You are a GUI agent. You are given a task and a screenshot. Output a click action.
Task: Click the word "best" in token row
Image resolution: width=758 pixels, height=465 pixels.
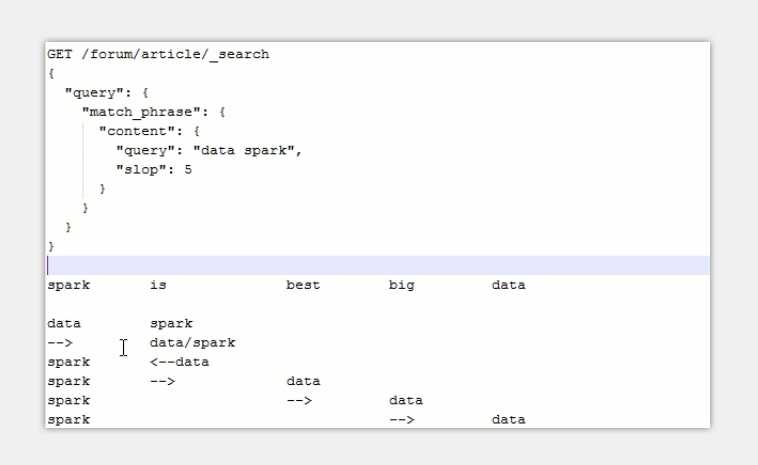pyautogui.click(x=303, y=285)
